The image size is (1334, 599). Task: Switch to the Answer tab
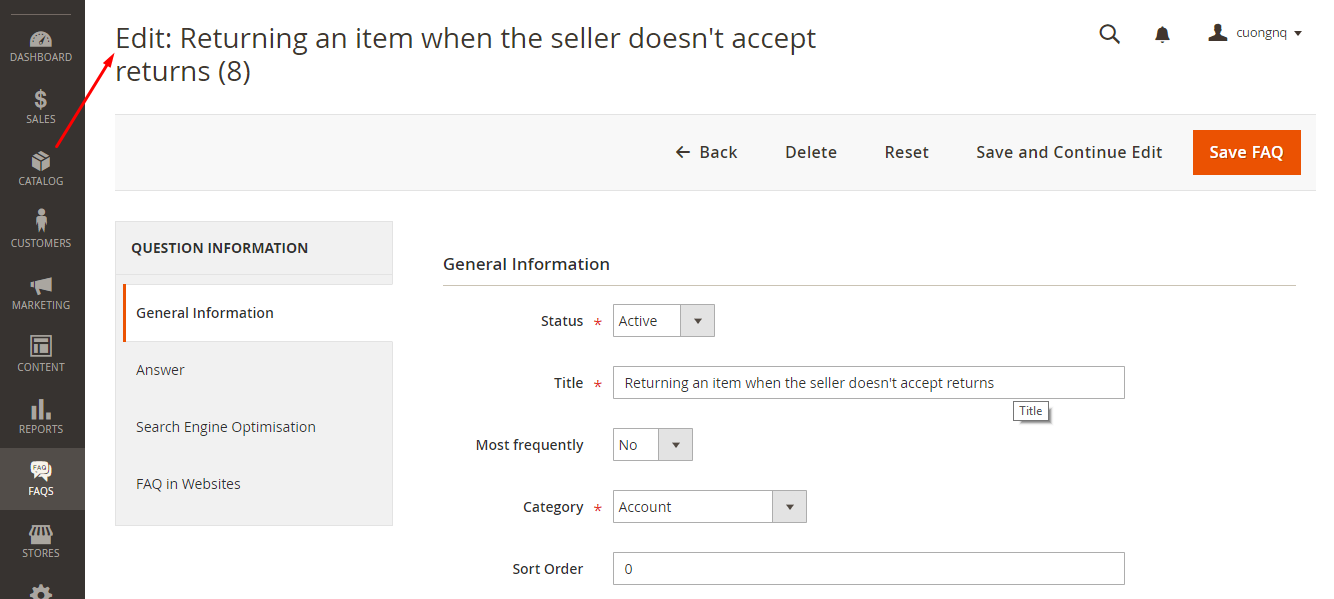pyautogui.click(x=160, y=370)
